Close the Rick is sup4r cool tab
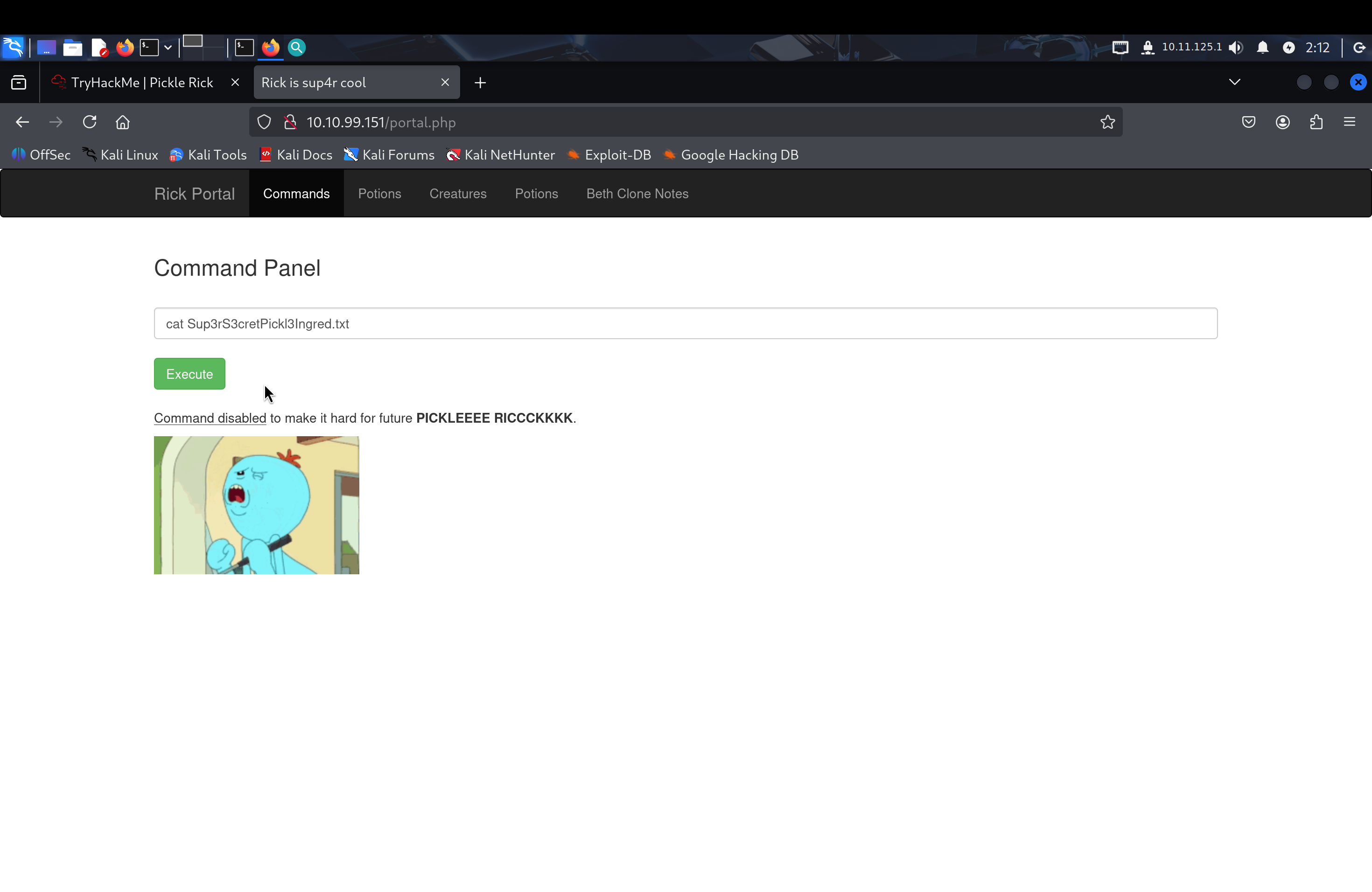Viewport: 1372px width, 892px height. coord(445,83)
